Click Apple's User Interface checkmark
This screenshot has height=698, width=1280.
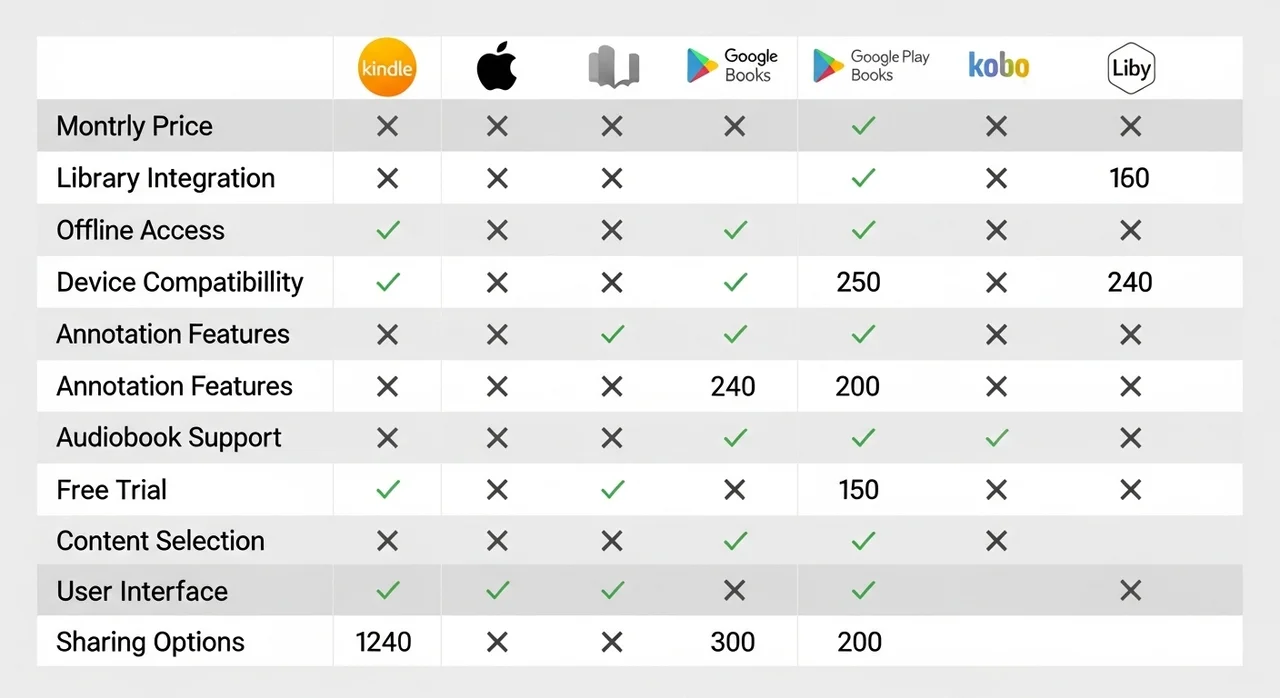[497, 591]
